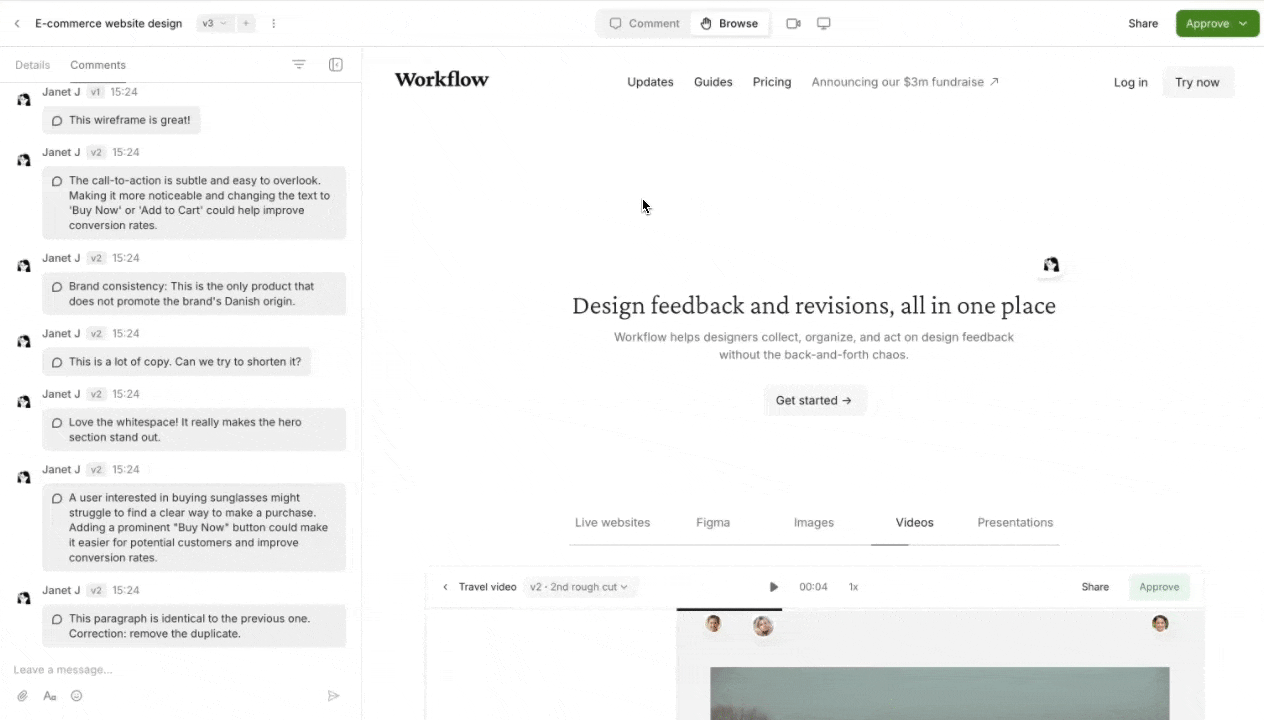Open the Guides nav link
The width and height of the screenshot is (1264, 720).
pos(713,82)
